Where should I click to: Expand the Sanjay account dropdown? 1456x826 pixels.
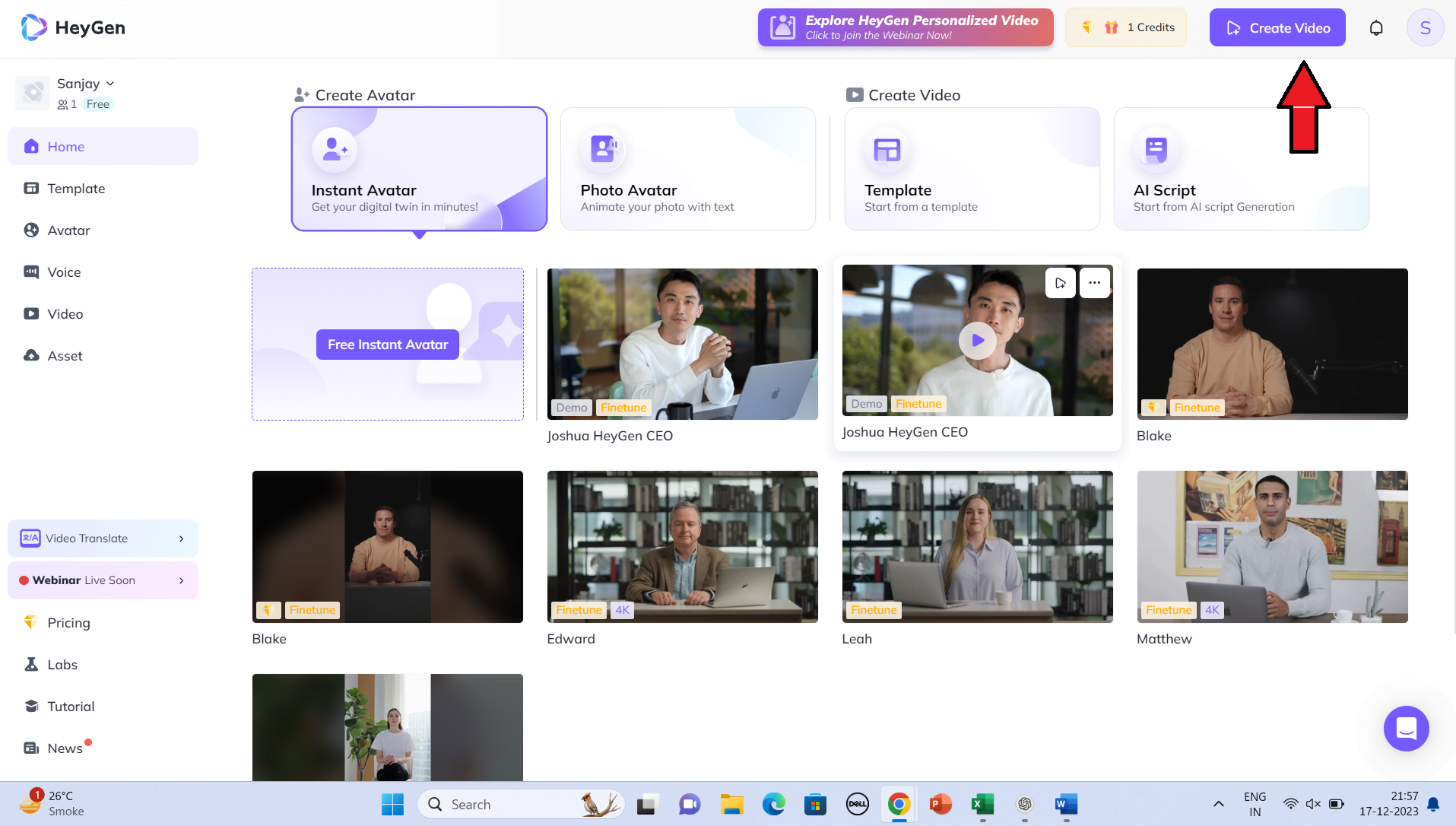(110, 84)
